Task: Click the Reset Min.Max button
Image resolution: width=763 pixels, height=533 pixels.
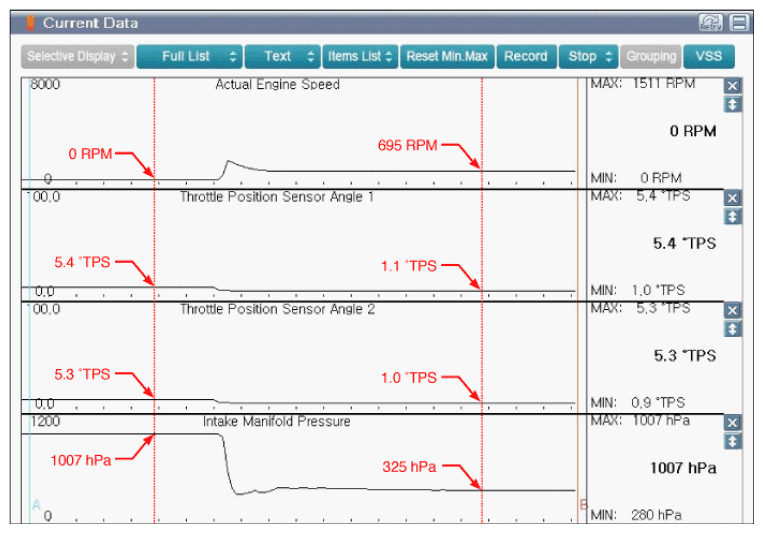Action: pos(447,56)
